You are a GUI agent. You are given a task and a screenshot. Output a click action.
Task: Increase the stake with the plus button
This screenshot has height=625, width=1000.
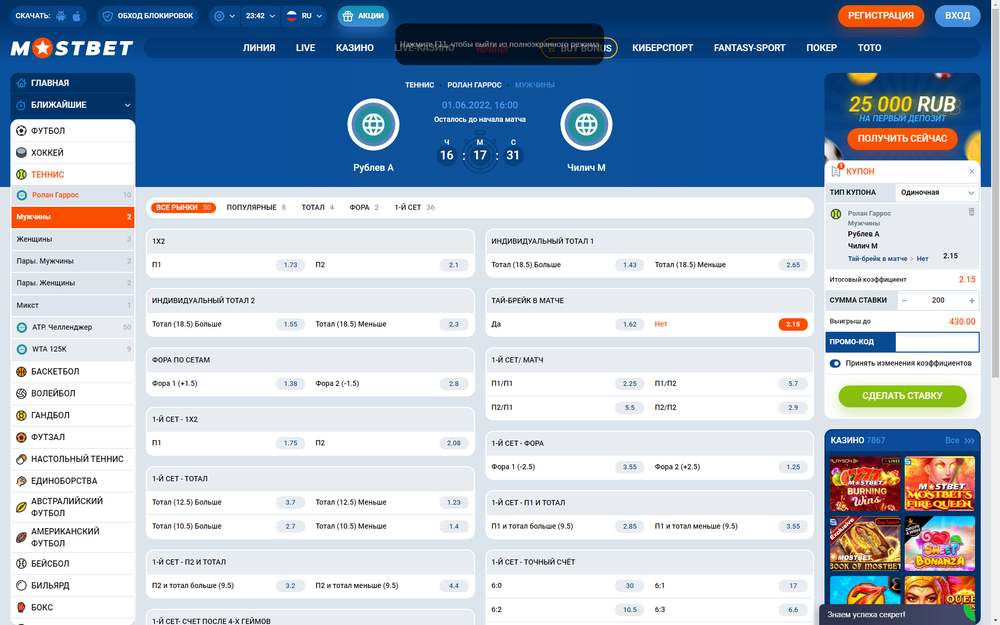972,300
